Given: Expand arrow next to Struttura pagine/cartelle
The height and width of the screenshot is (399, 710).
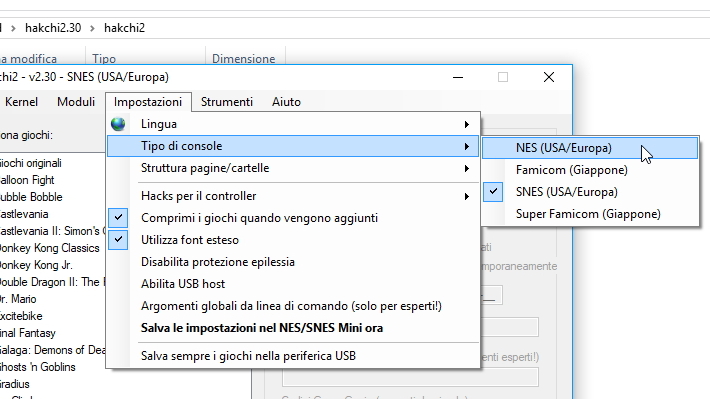Looking at the screenshot, I should [x=466, y=168].
